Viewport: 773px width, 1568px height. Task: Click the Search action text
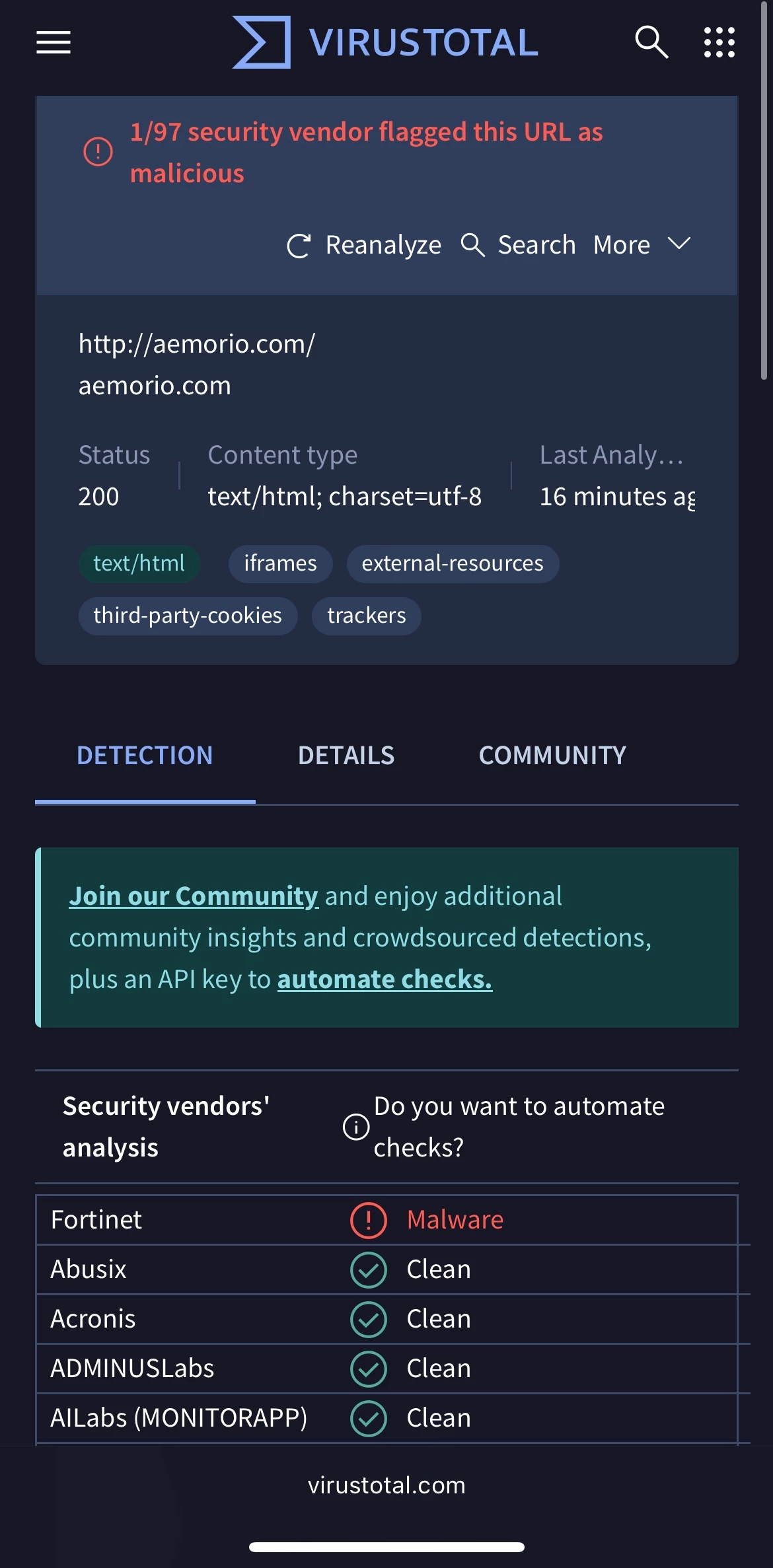(536, 245)
